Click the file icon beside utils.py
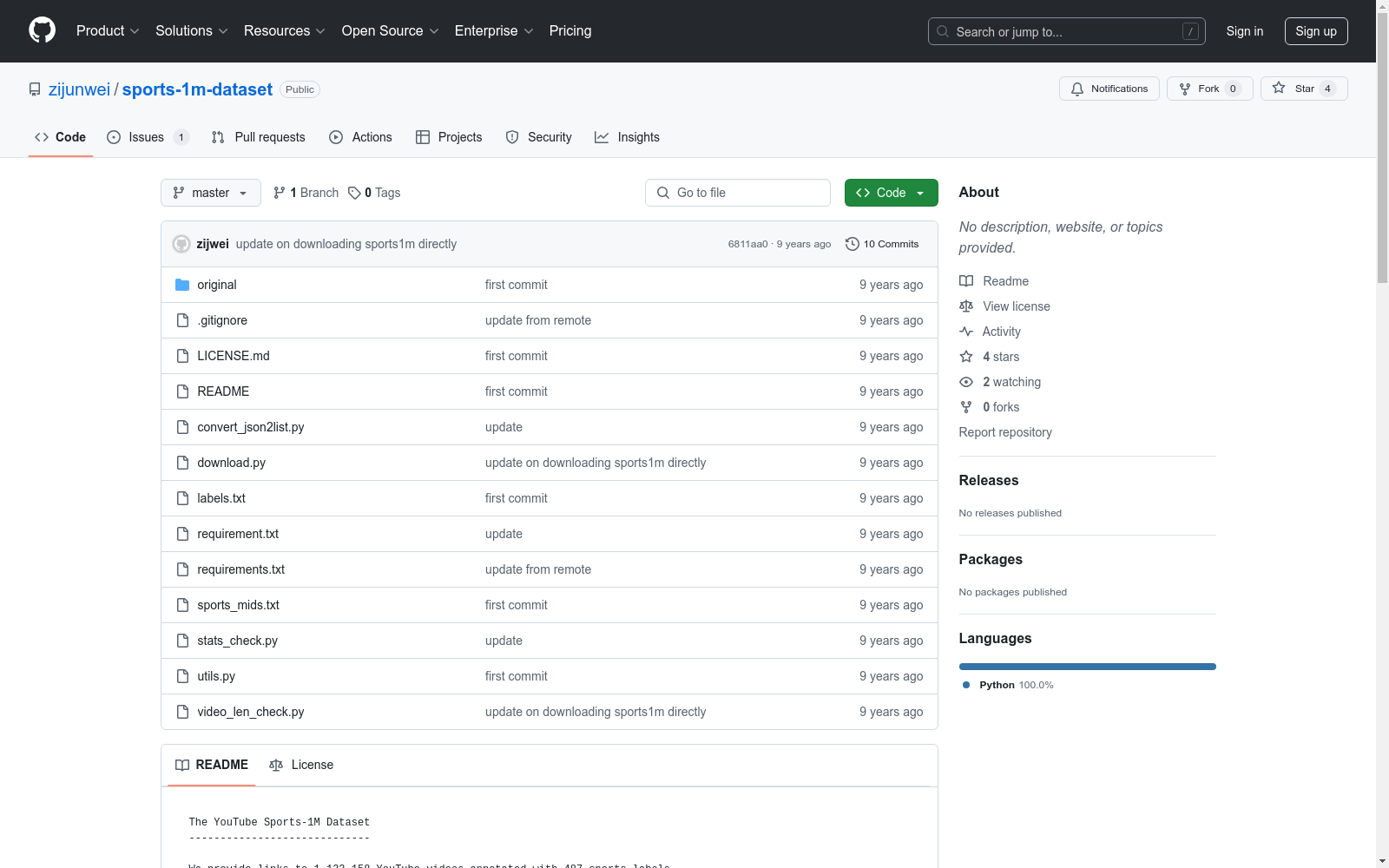Screen dimensions: 1389x868 [182, 676]
